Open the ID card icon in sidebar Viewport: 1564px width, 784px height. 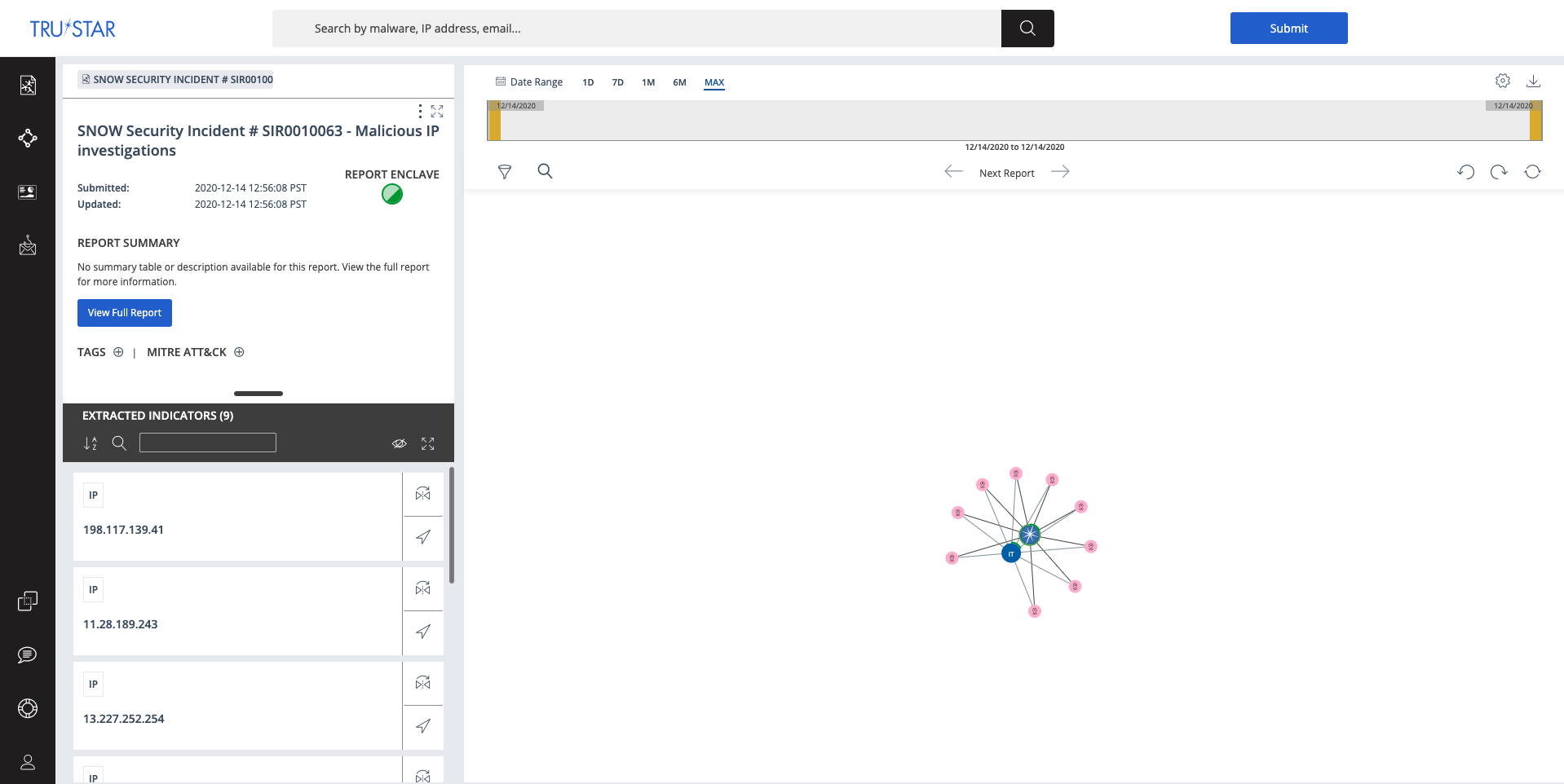tap(28, 192)
